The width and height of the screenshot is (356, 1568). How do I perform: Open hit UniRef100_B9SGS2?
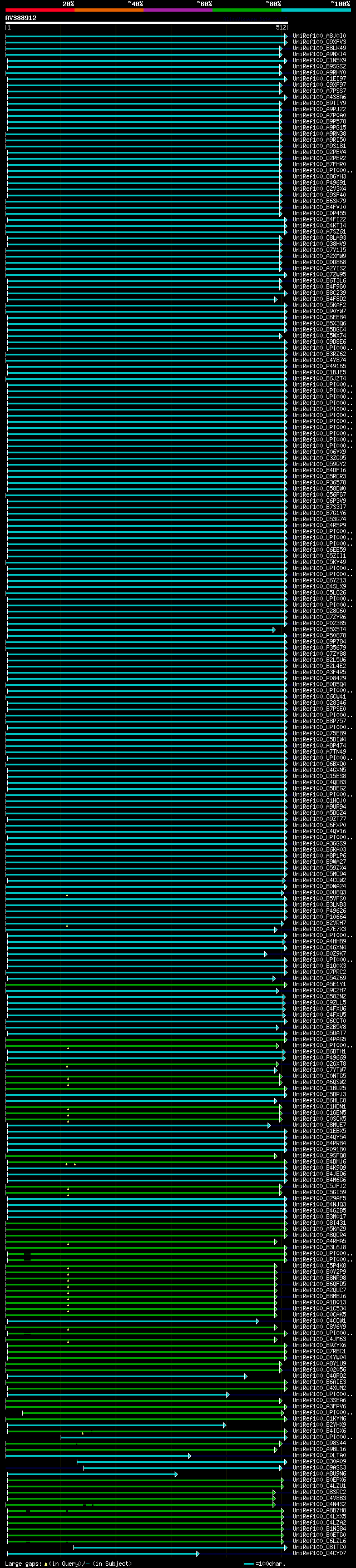coord(319,66)
